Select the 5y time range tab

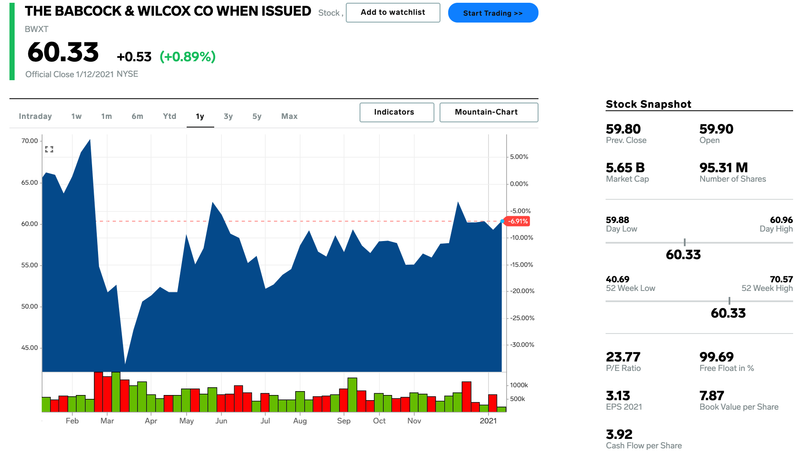(257, 116)
